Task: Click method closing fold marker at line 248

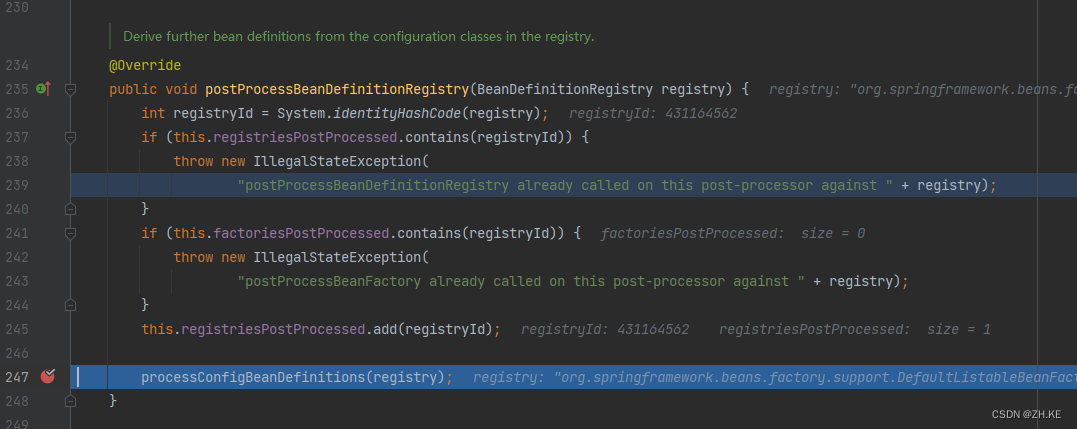Action: pos(70,400)
